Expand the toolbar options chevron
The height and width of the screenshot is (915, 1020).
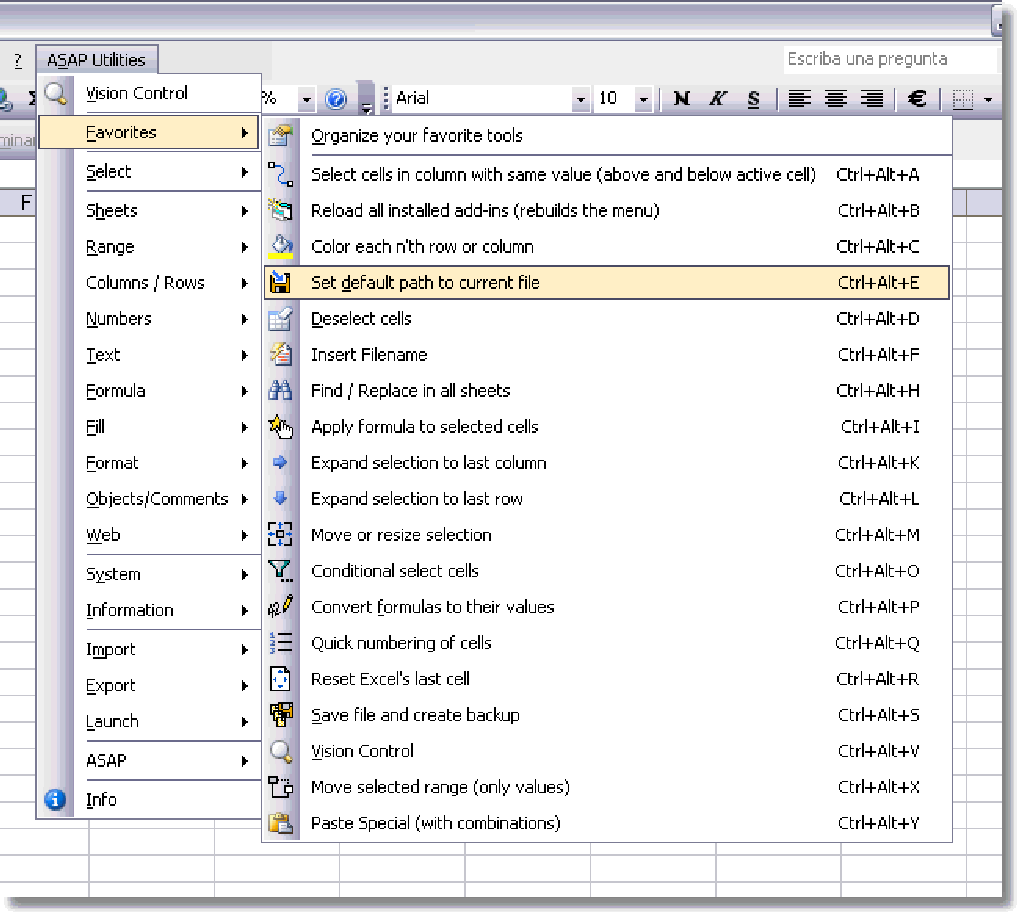[366, 99]
